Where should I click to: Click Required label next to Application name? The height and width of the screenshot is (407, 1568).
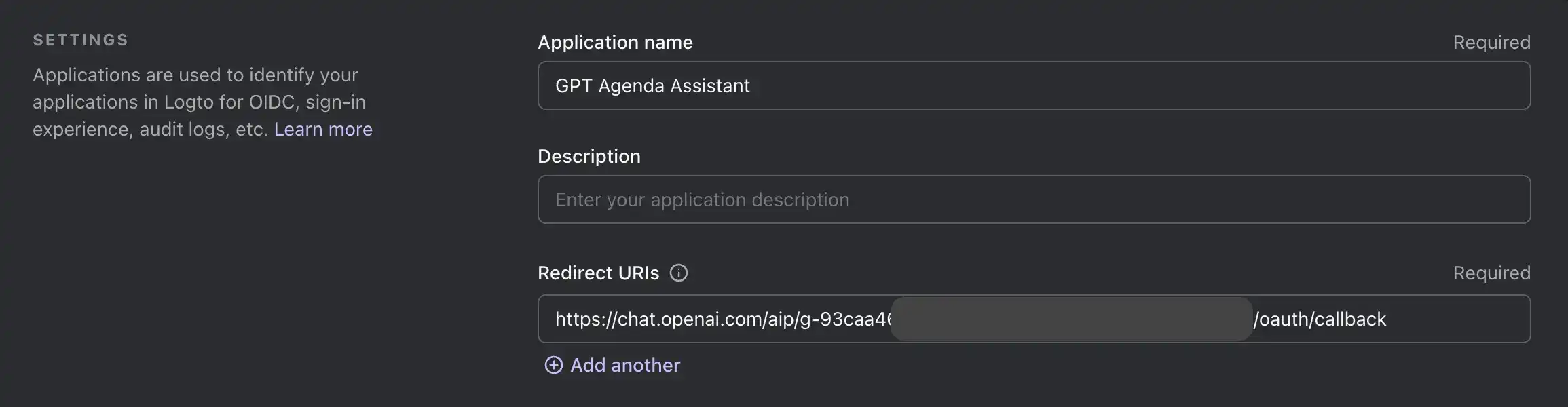(1491, 42)
